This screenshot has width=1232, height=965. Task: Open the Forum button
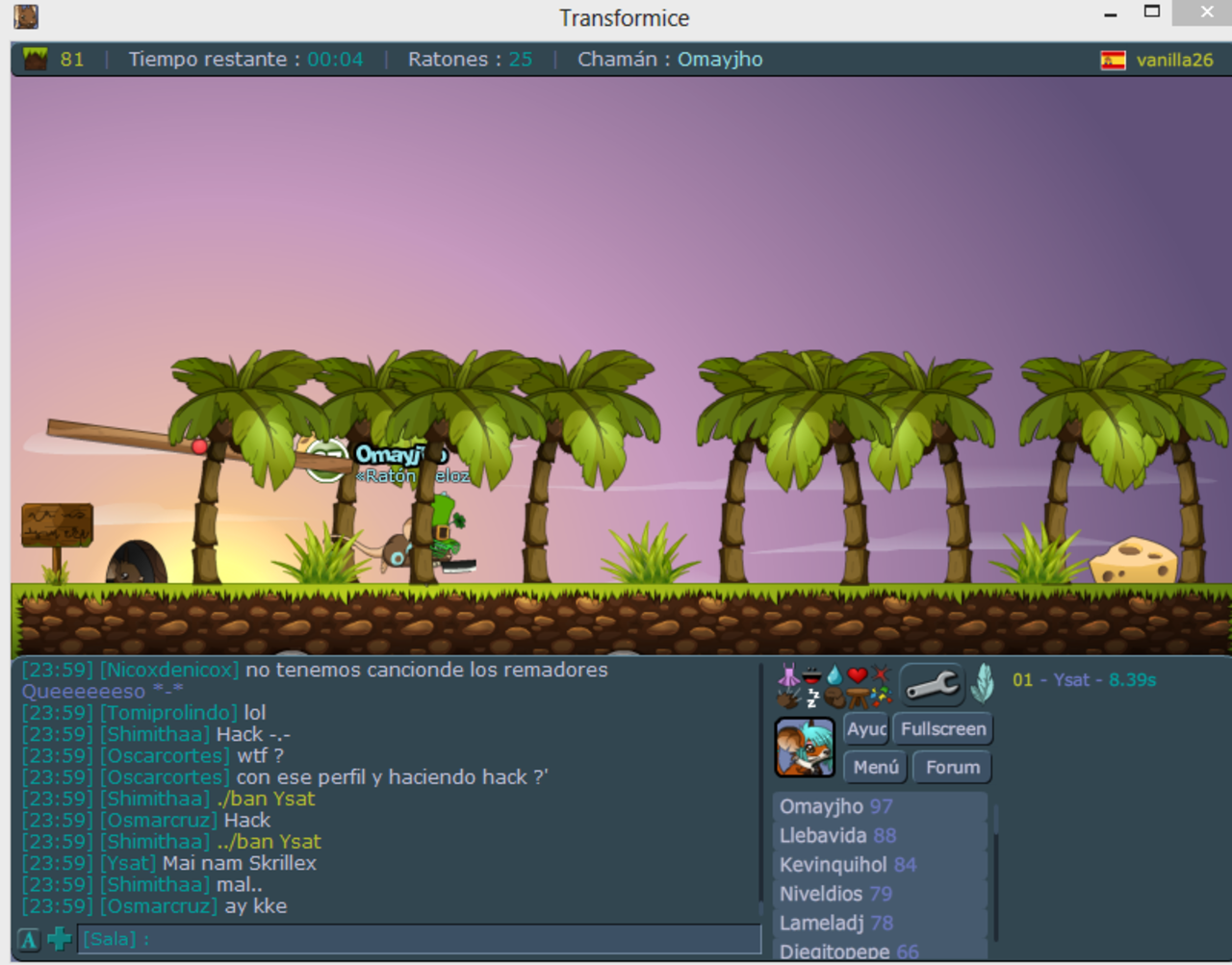click(953, 768)
